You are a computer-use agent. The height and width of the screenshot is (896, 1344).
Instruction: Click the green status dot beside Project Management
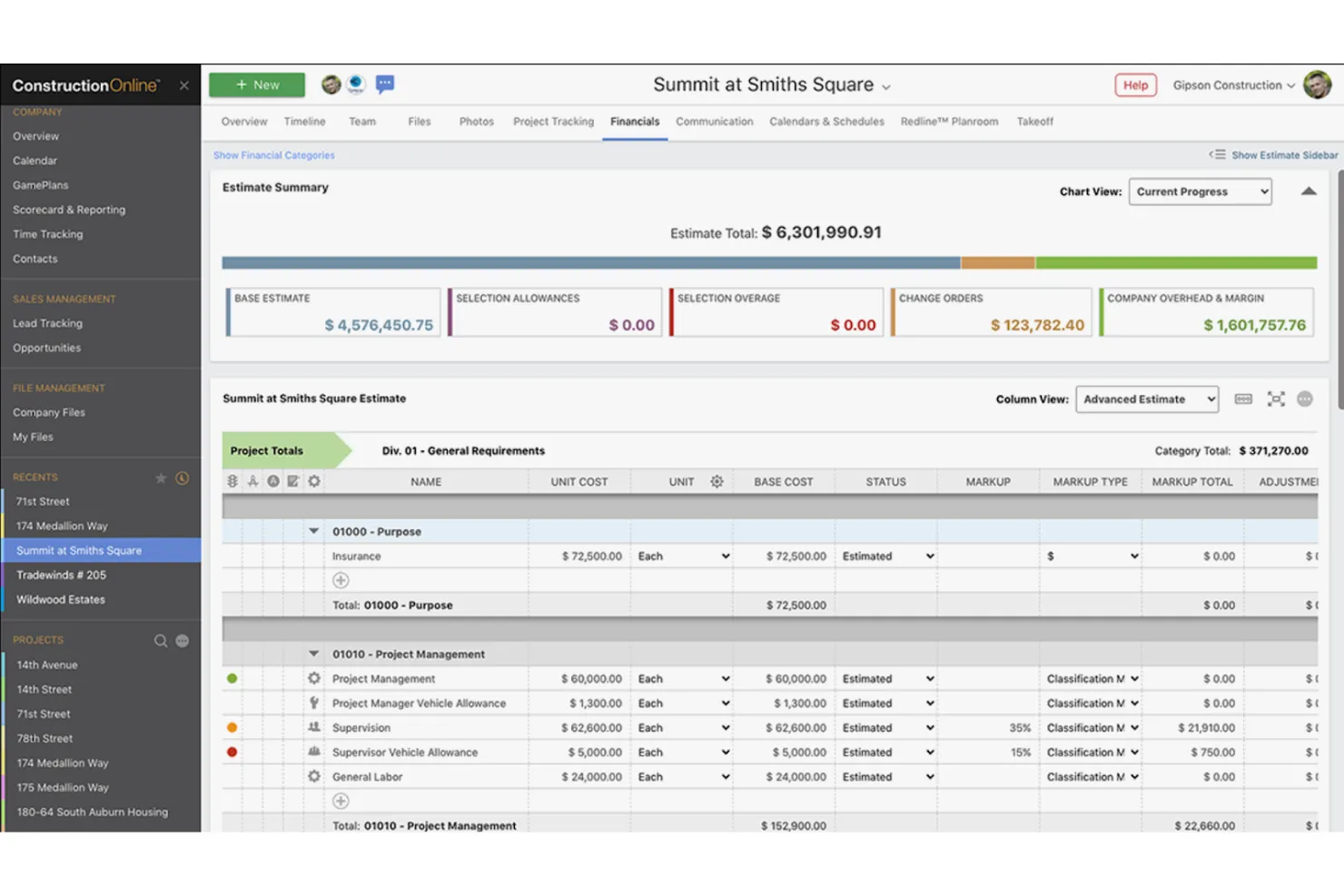[232, 678]
